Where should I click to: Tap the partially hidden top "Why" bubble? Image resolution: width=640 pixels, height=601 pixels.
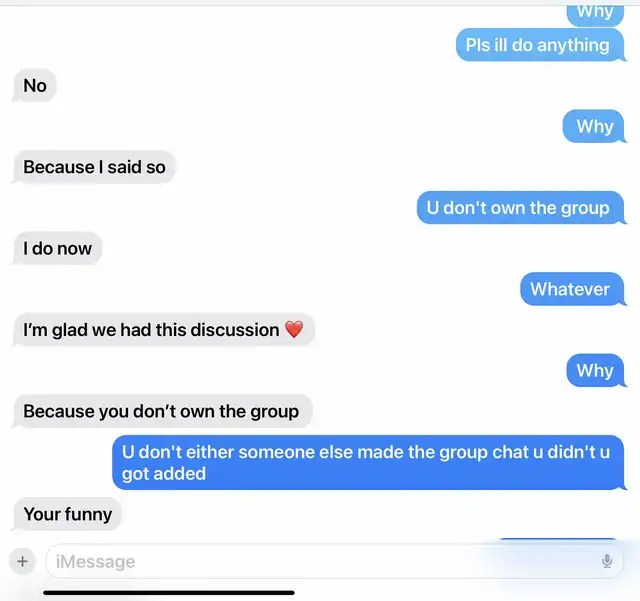point(595,15)
